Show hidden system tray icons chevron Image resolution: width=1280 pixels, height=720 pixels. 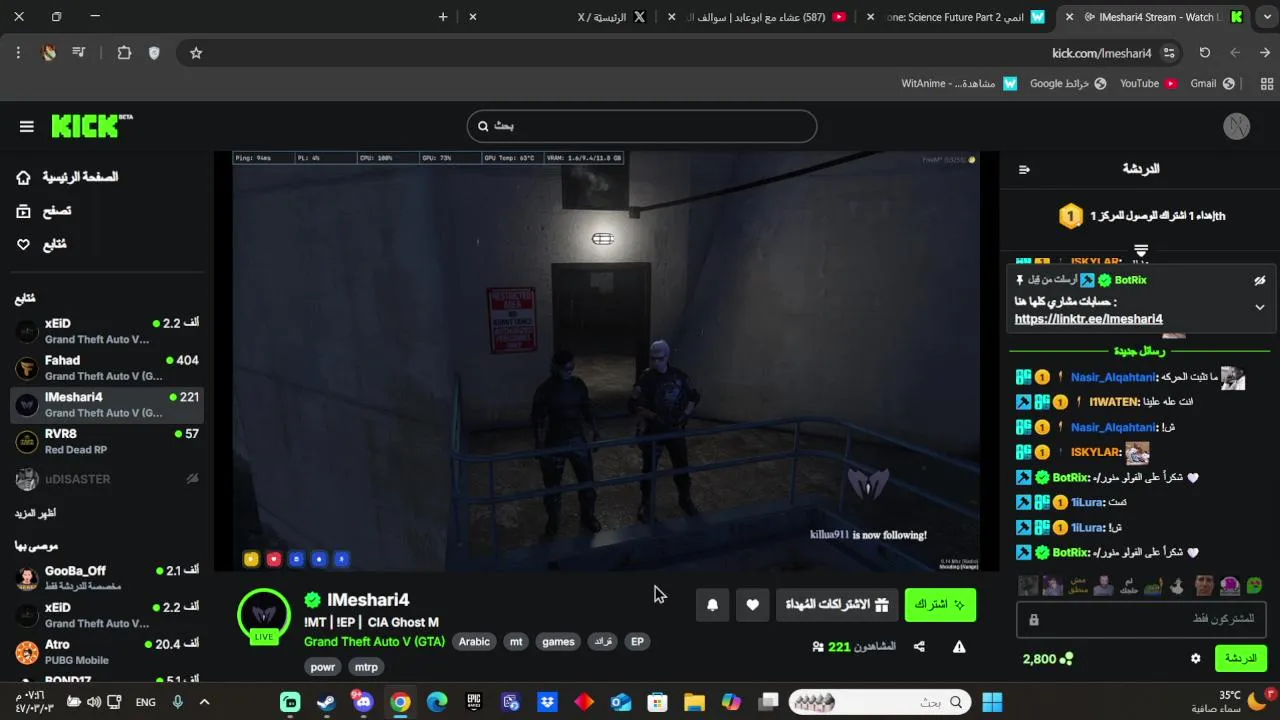tap(205, 702)
